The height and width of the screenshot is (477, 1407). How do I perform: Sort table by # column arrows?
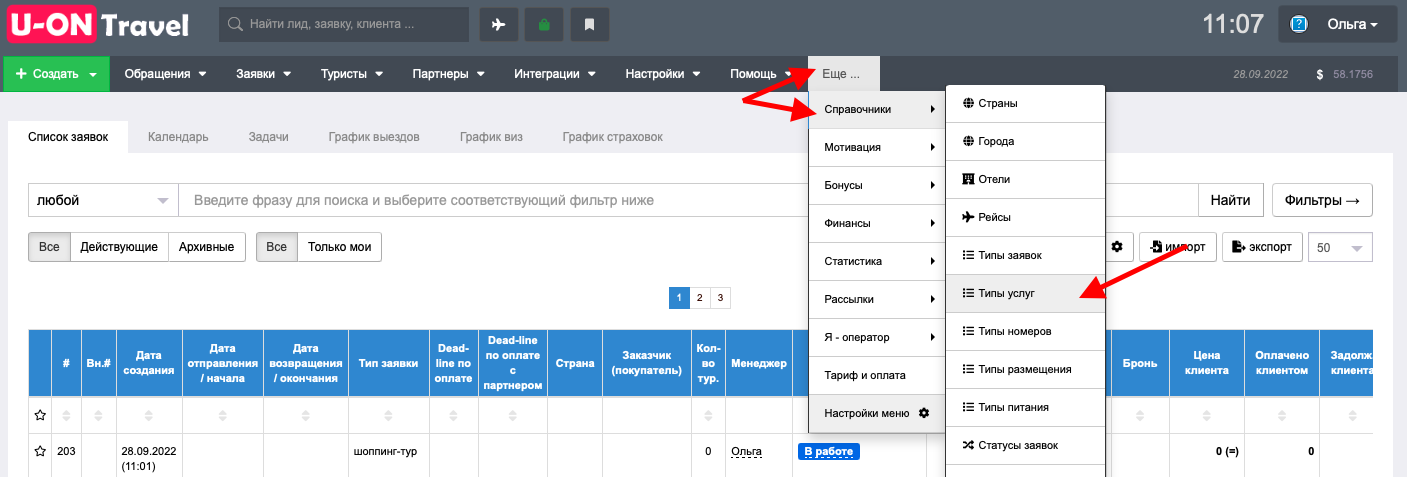point(66,414)
